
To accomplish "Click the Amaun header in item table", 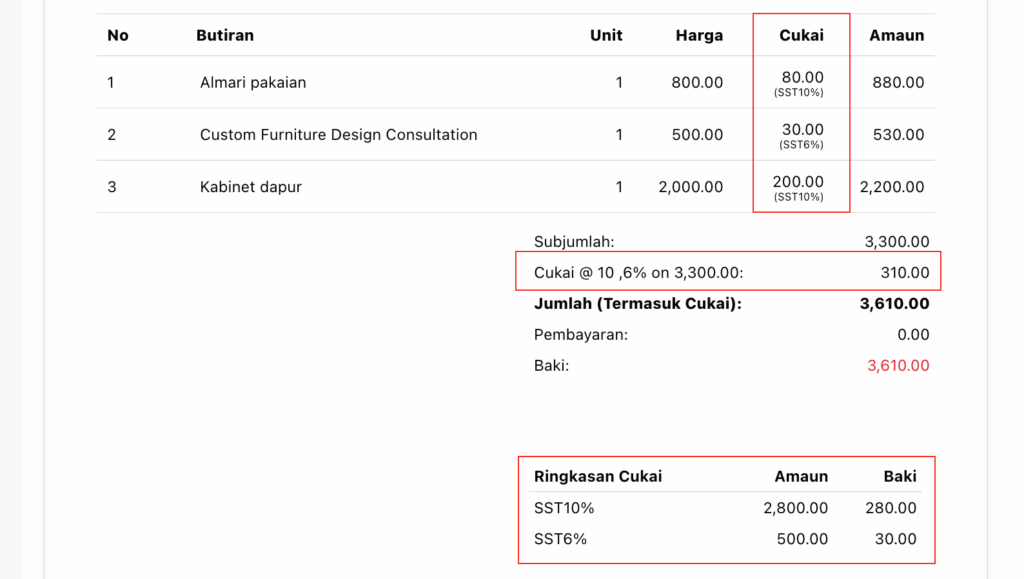I will (x=896, y=35).
